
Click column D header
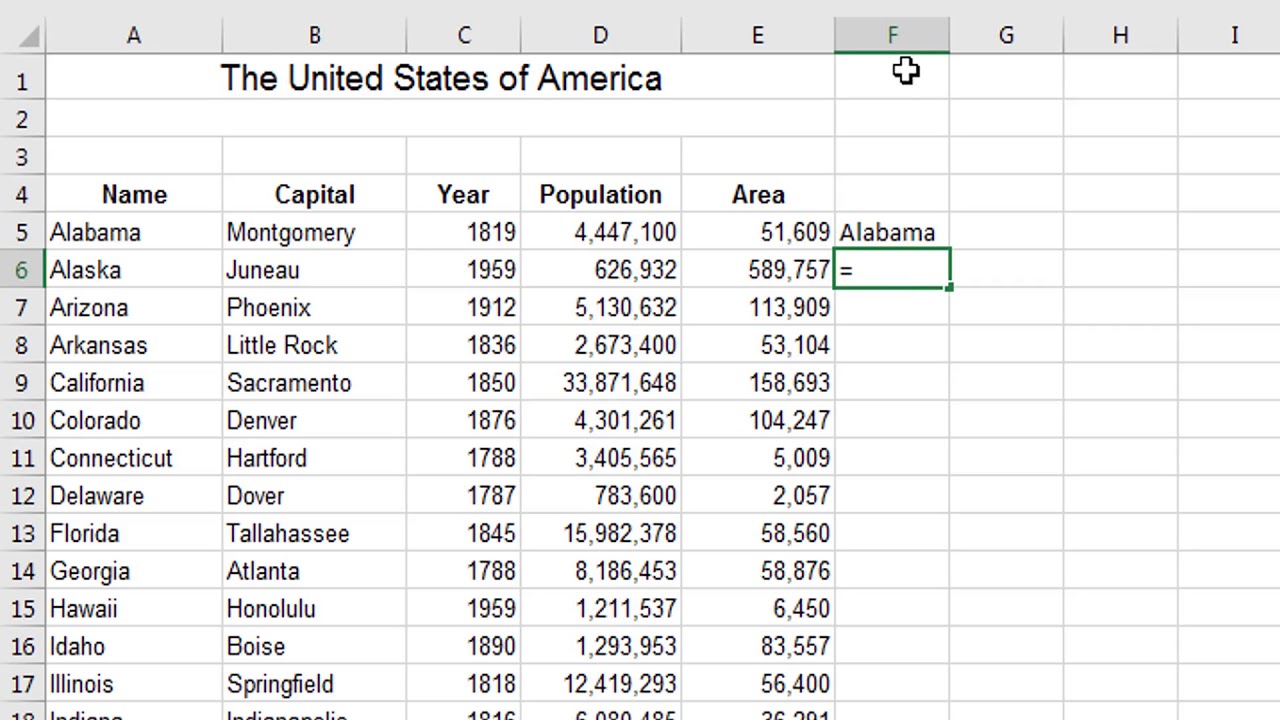(x=600, y=36)
